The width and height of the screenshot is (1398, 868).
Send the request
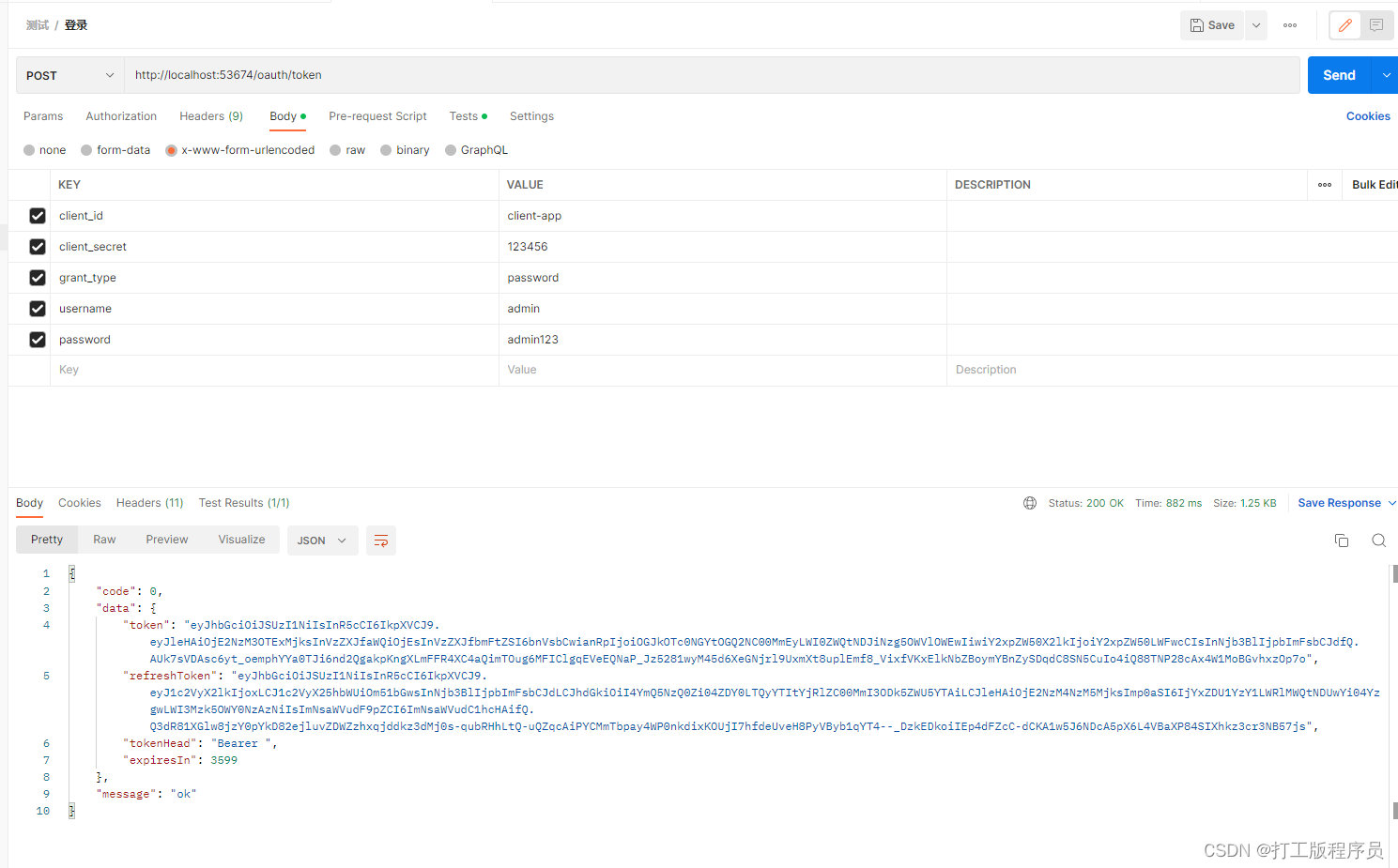(x=1340, y=75)
